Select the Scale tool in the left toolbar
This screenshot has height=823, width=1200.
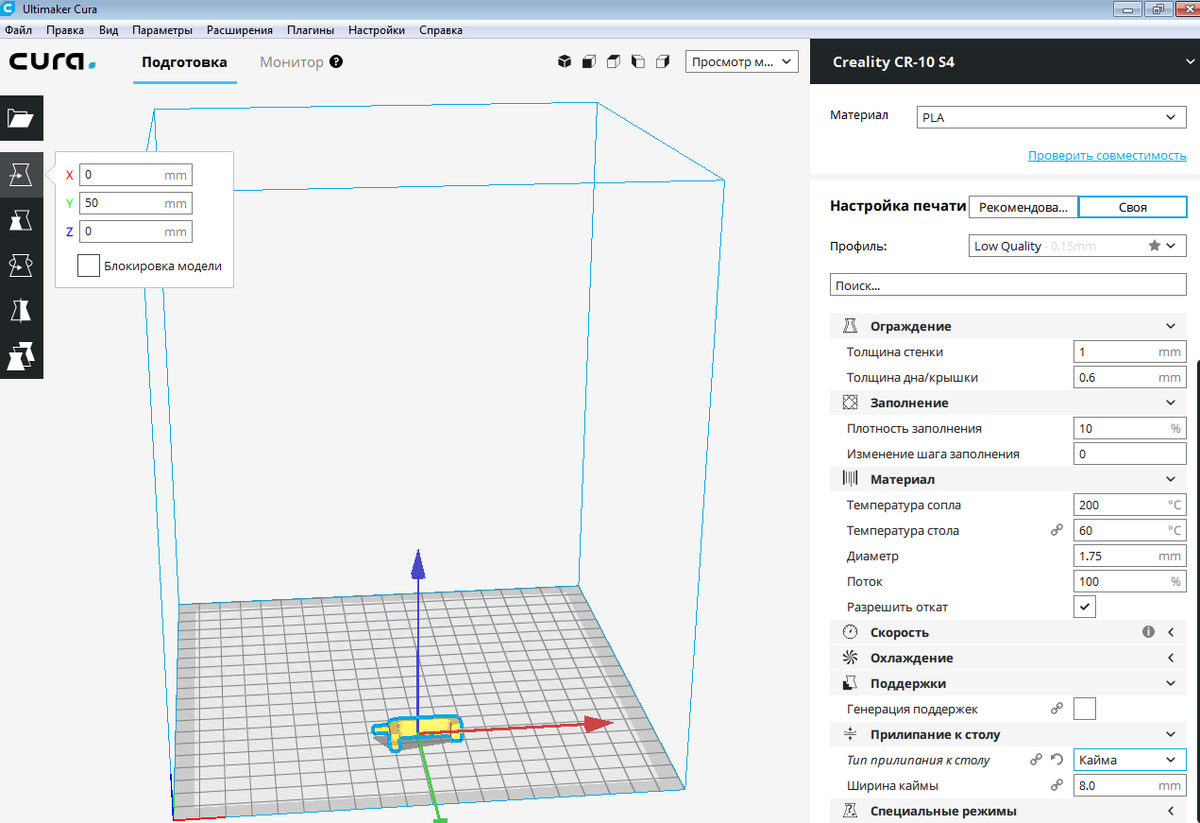(21, 220)
